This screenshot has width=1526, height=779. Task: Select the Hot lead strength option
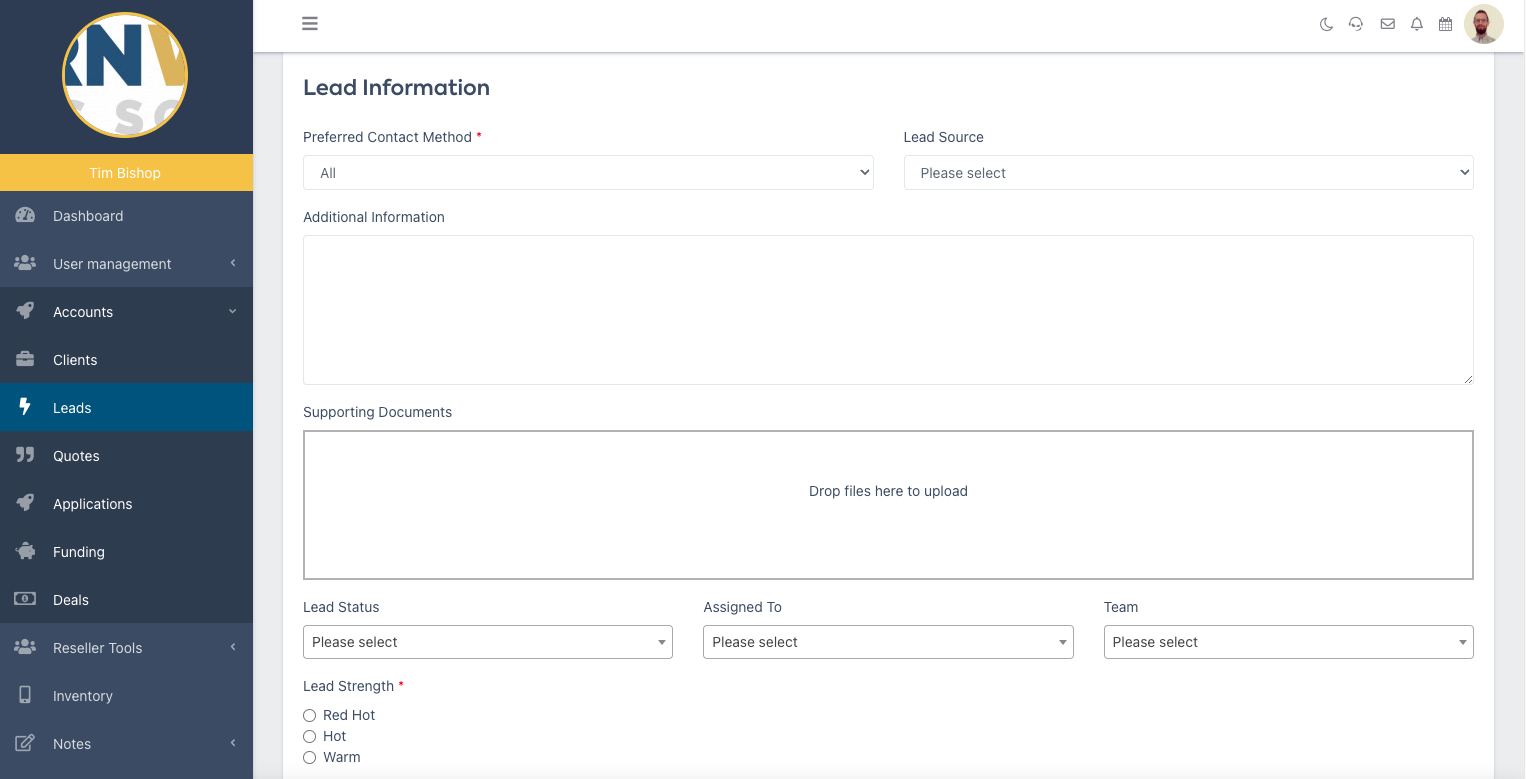click(310, 737)
